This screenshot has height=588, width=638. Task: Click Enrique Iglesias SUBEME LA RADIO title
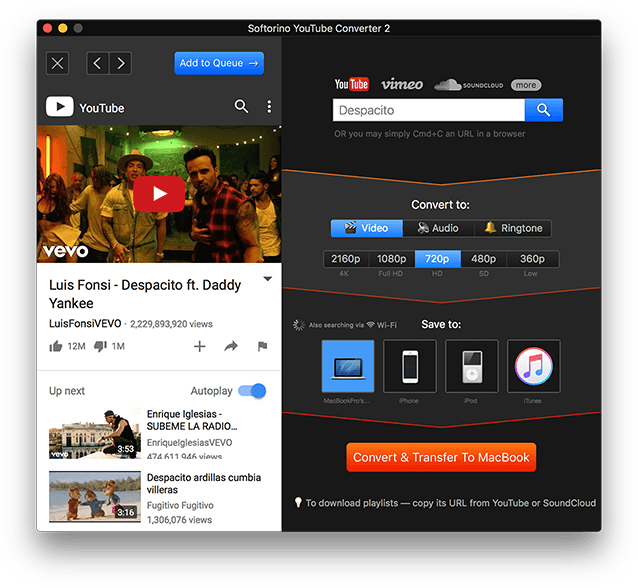click(192, 420)
